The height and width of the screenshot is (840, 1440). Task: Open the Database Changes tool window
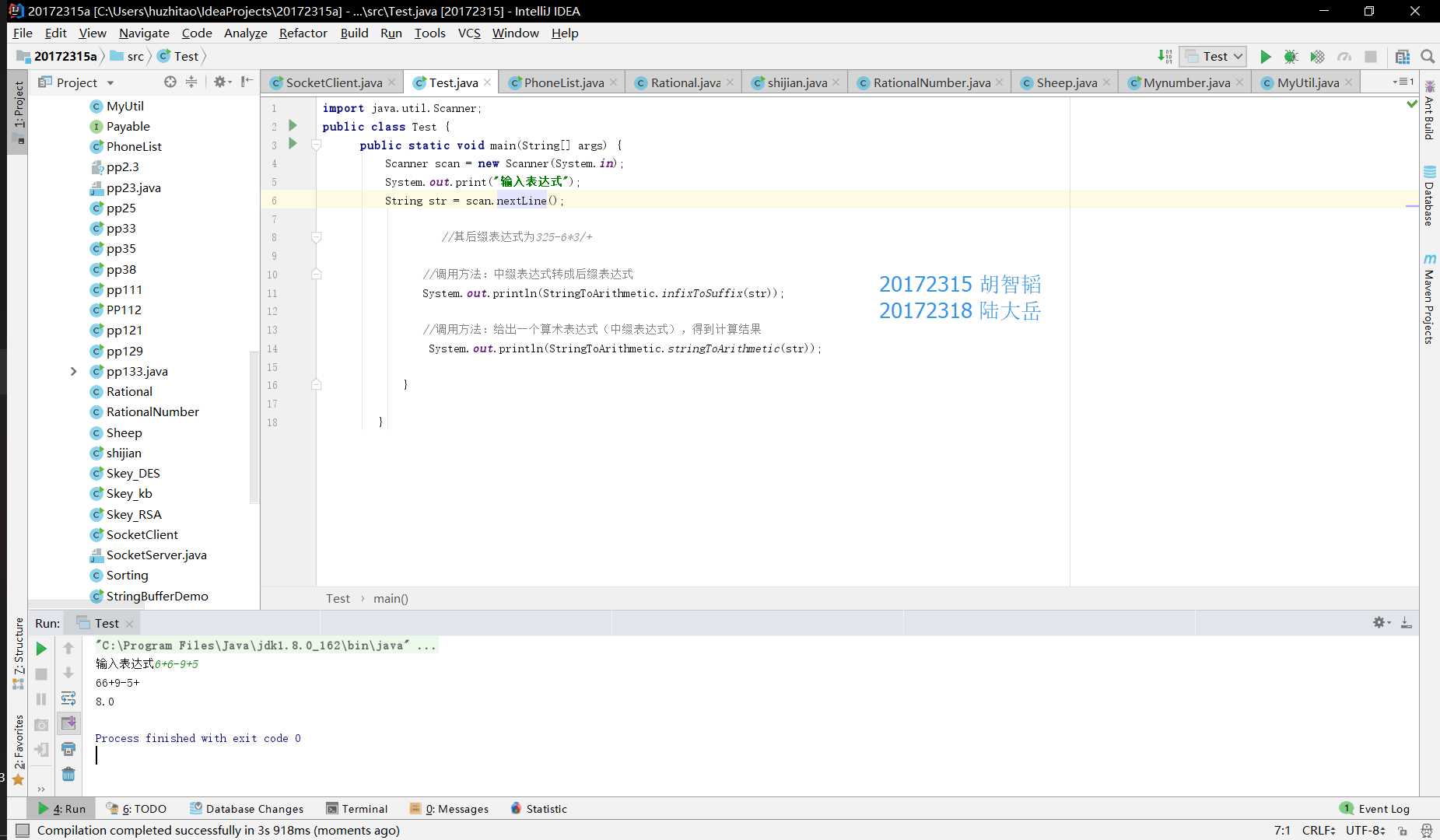coord(247,809)
